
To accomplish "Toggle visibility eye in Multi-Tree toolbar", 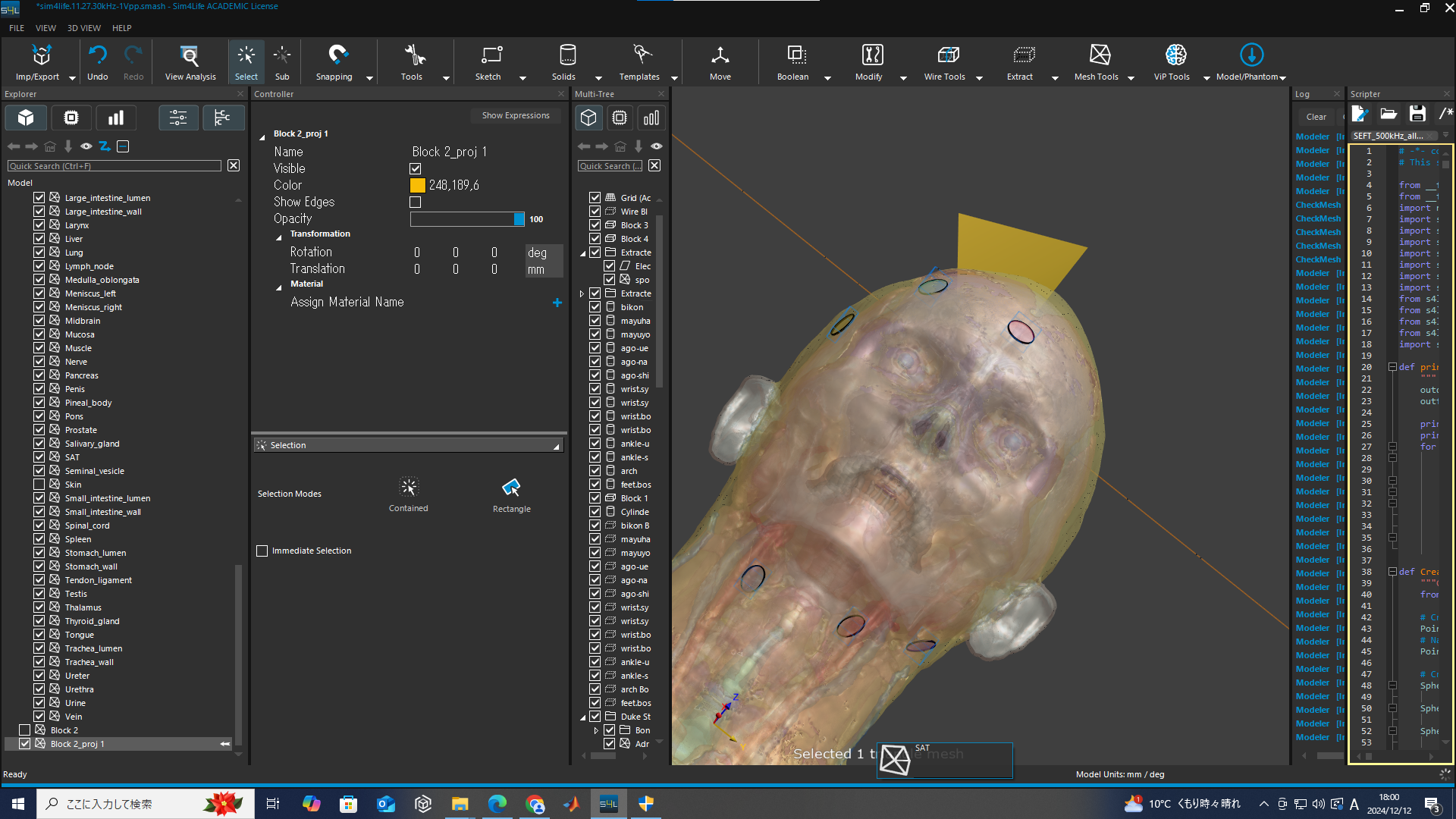I will 657,146.
